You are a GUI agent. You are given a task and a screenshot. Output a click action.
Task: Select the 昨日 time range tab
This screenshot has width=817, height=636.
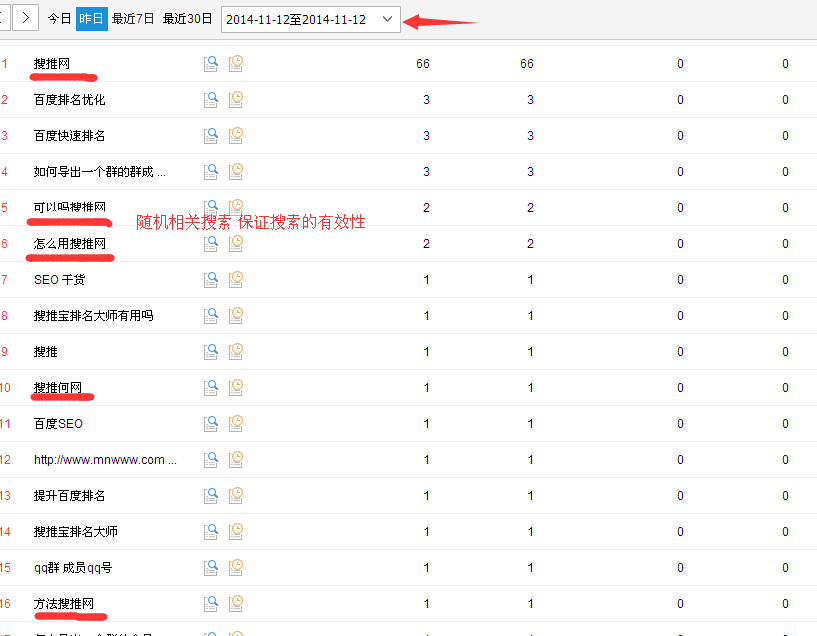point(91,19)
